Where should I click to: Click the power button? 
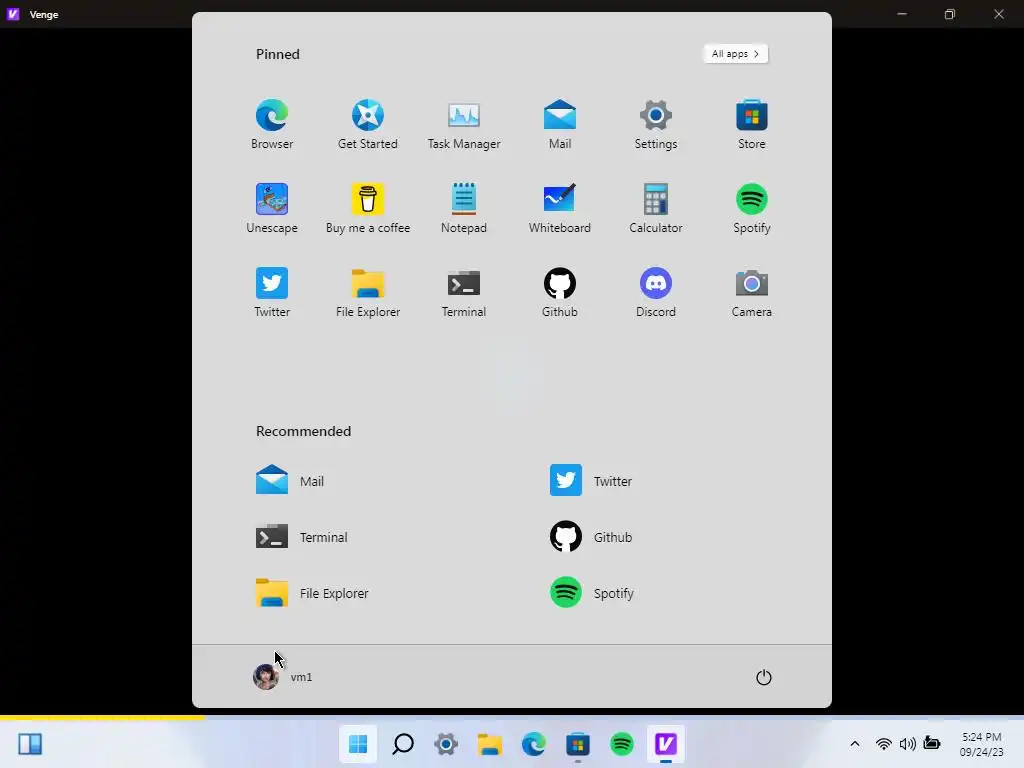tap(763, 677)
